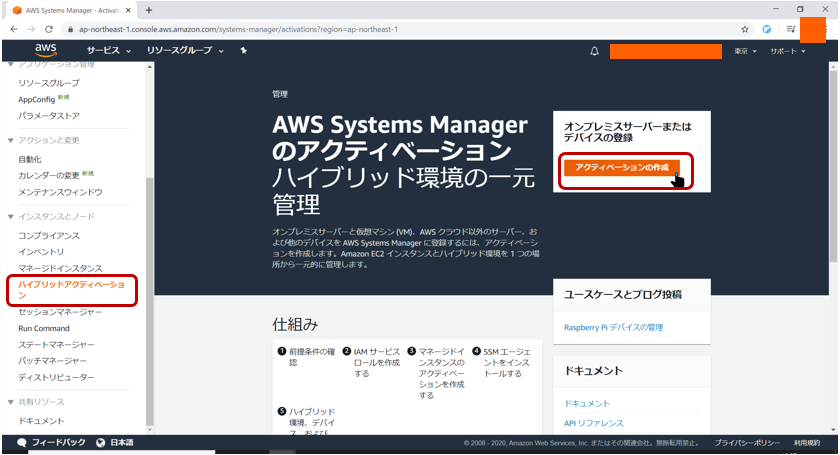Collapse the 共有リソース section

coord(11,402)
